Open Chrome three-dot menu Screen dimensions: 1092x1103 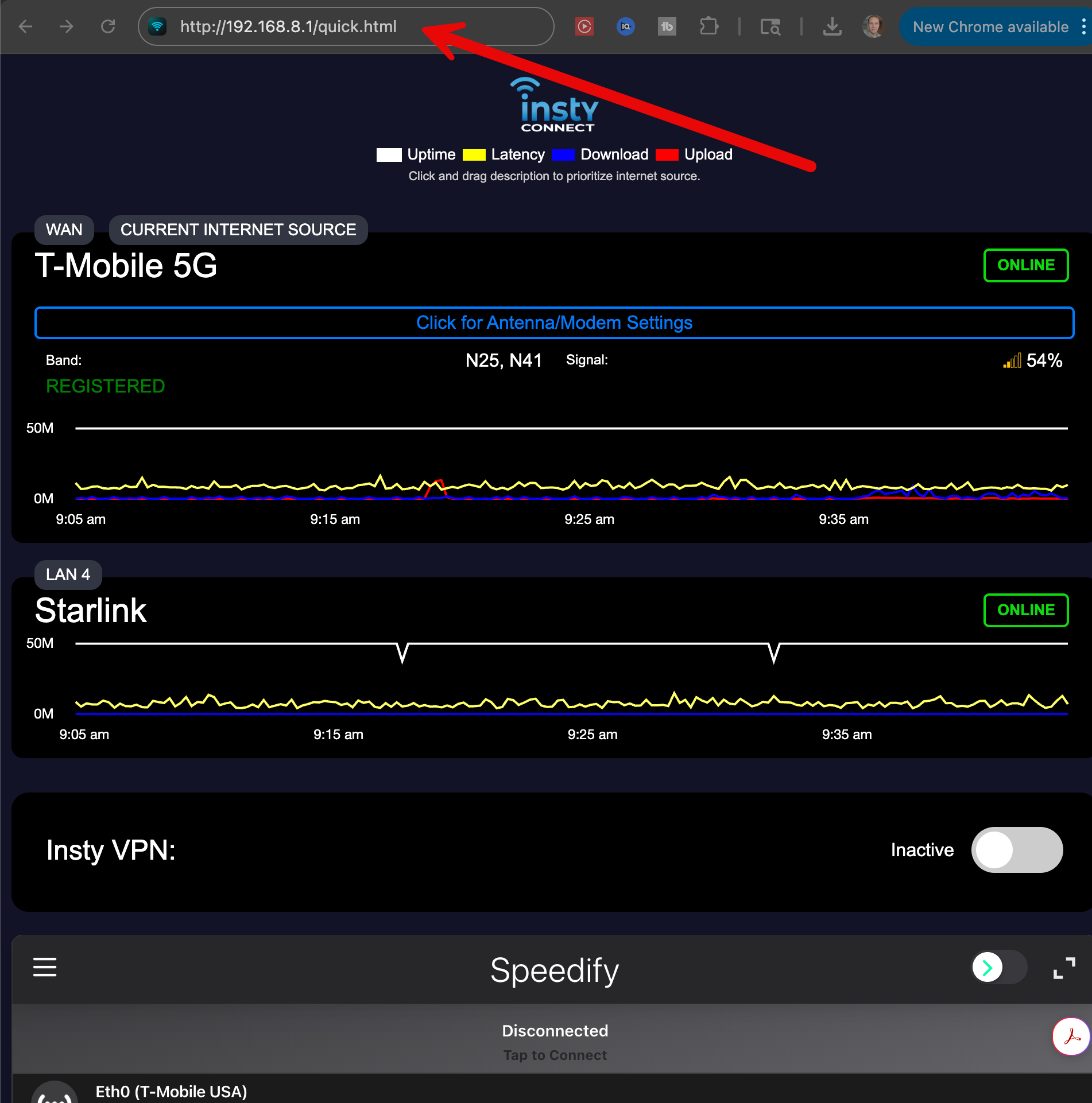(x=1083, y=26)
